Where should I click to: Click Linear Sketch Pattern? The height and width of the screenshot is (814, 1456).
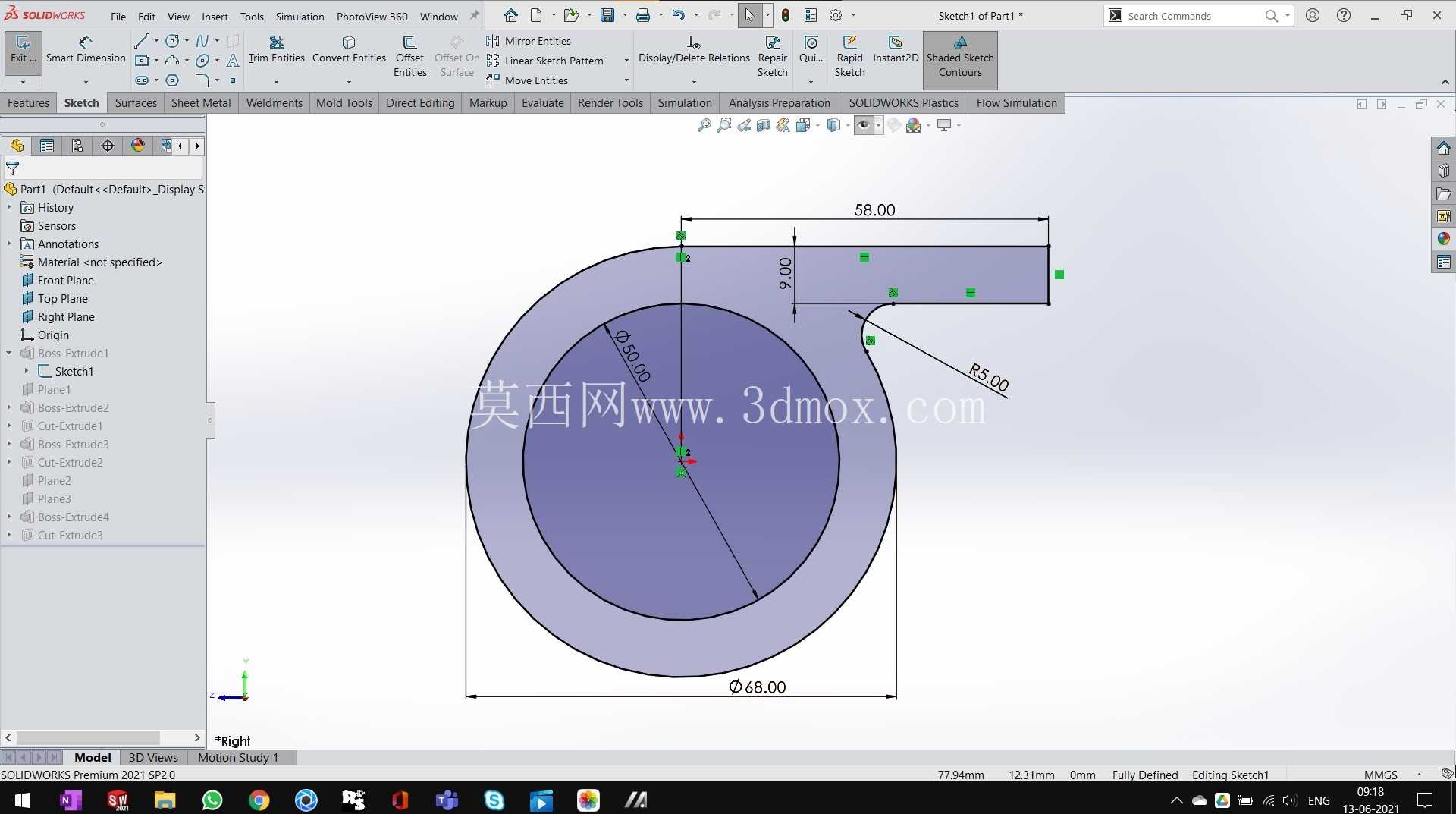pyautogui.click(x=545, y=61)
